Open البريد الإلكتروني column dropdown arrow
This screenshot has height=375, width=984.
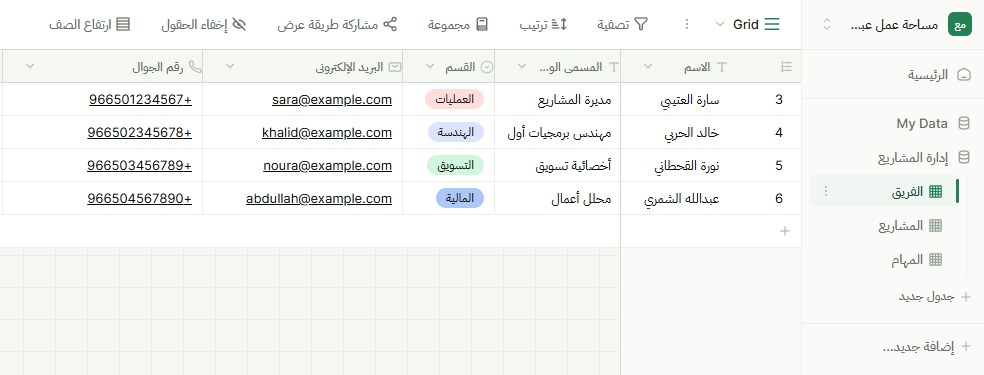(229, 66)
